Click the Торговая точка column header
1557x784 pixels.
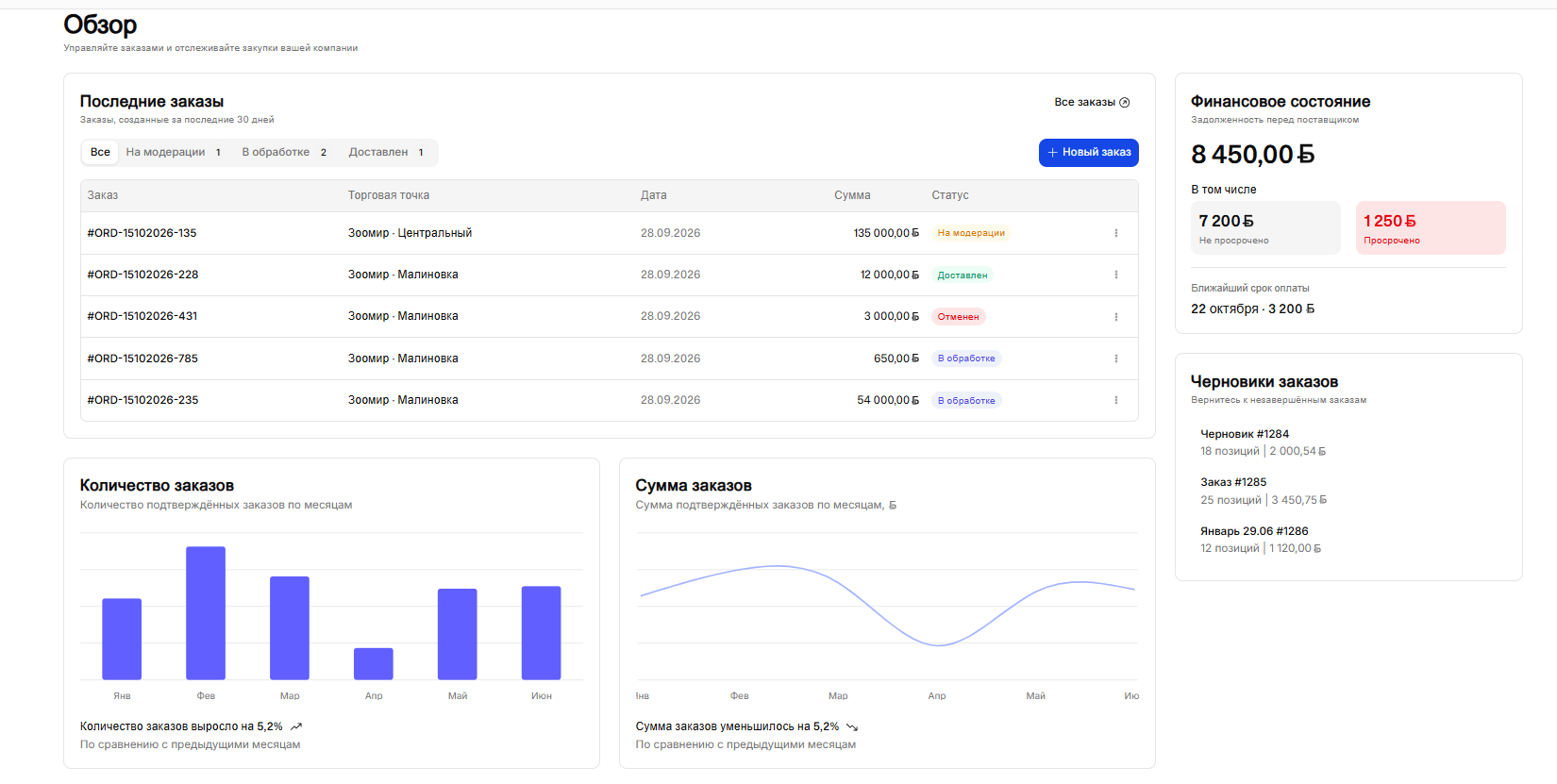click(389, 195)
